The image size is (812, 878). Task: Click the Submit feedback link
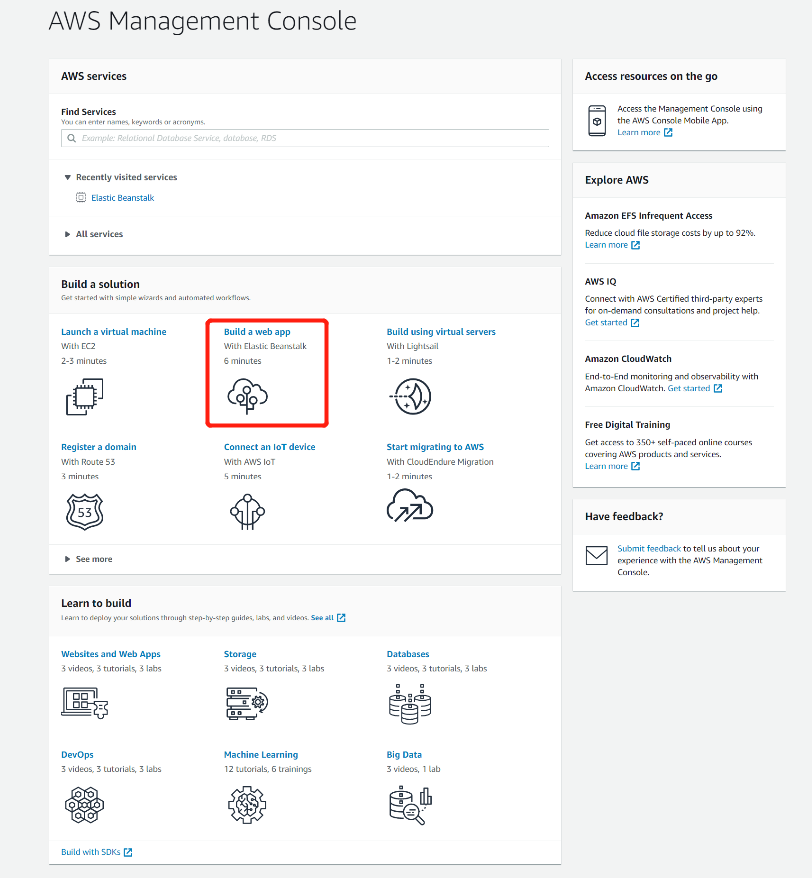[x=649, y=549]
